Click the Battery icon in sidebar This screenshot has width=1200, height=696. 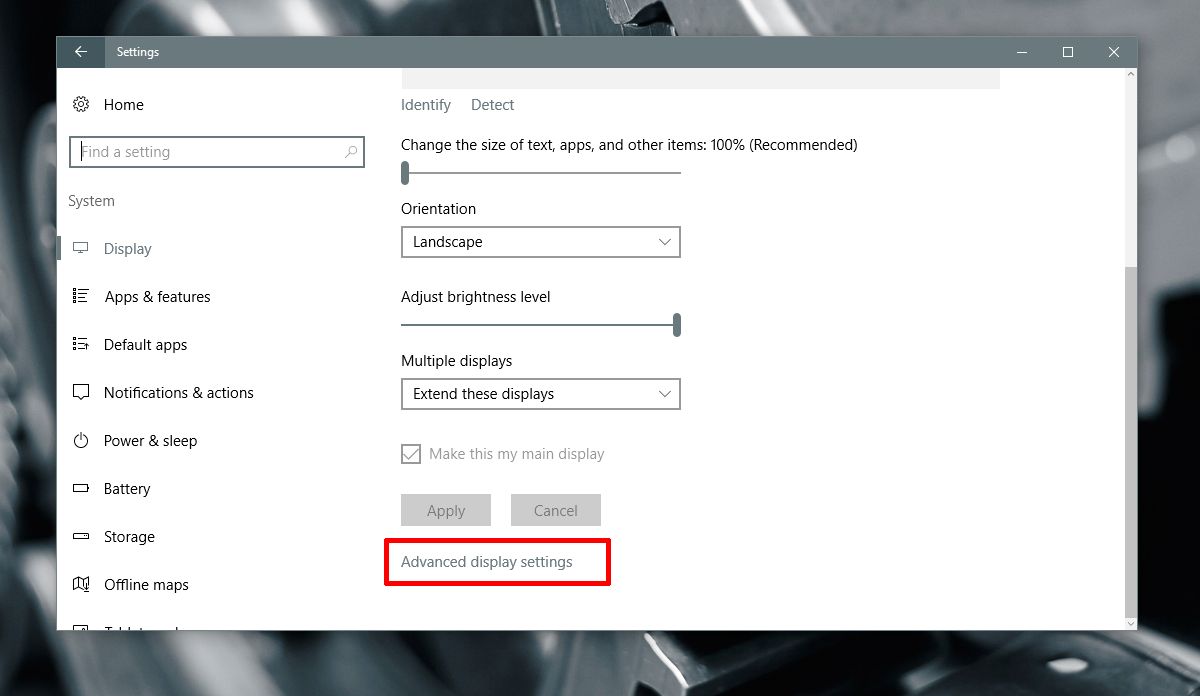click(x=81, y=489)
